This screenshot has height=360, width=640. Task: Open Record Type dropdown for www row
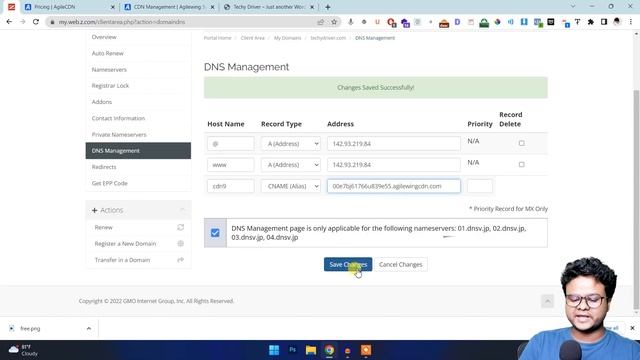coord(291,165)
